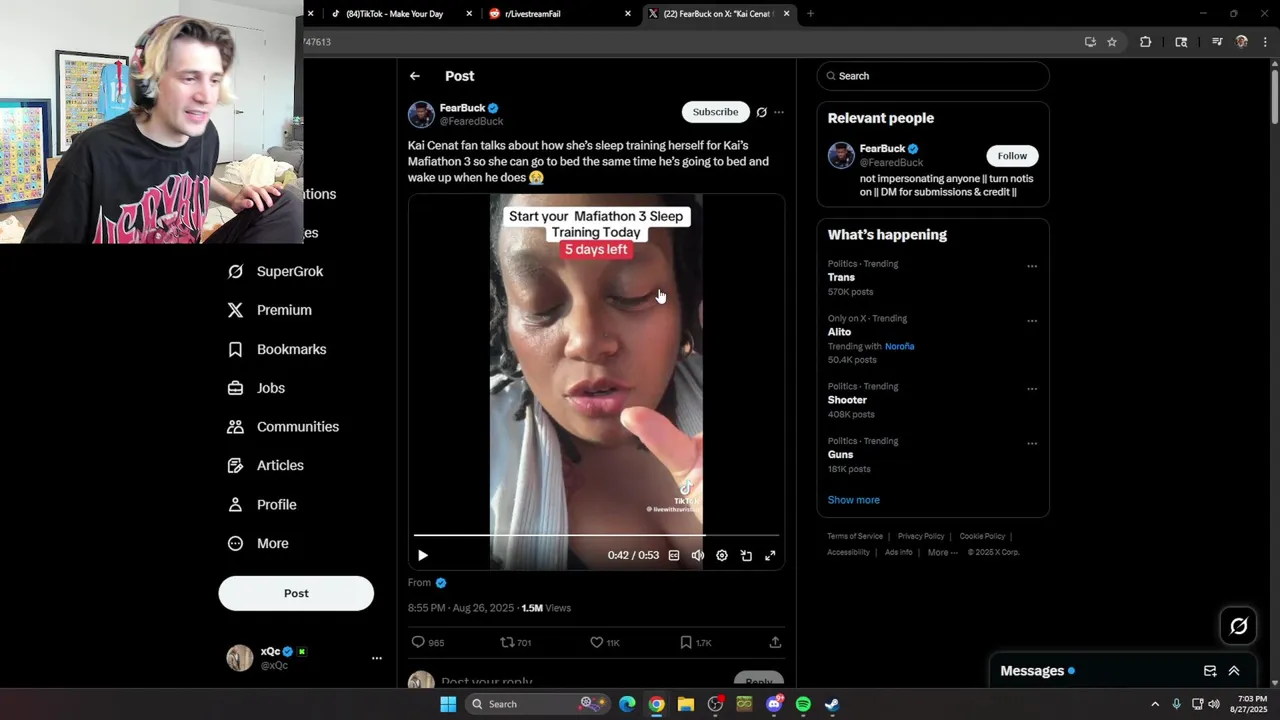Open Windows Start menu
The height and width of the screenshot is (720, 1280).
coord(448,704)
